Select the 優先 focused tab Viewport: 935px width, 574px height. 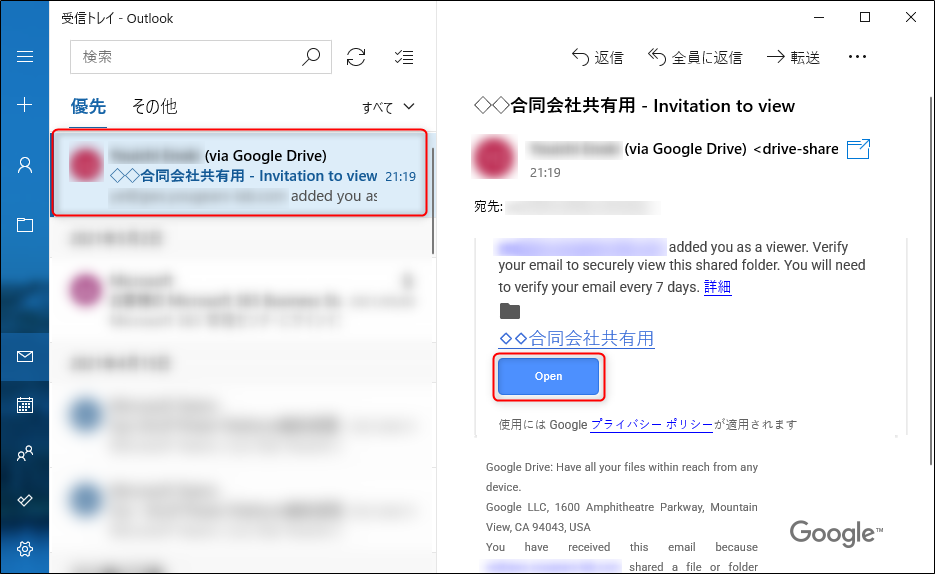pos(88,107)
